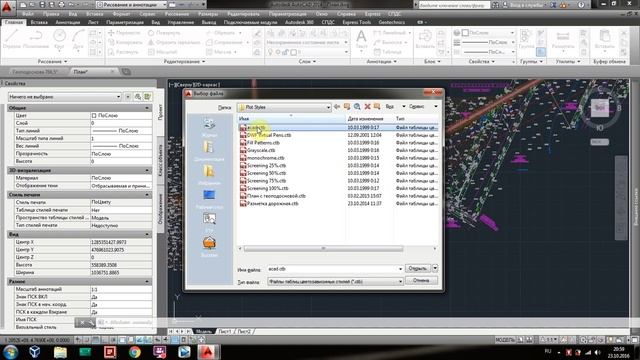Screen dimensions: 640x360
Task: Sort files by the Имя column header
Action: [x=291, y=118]
